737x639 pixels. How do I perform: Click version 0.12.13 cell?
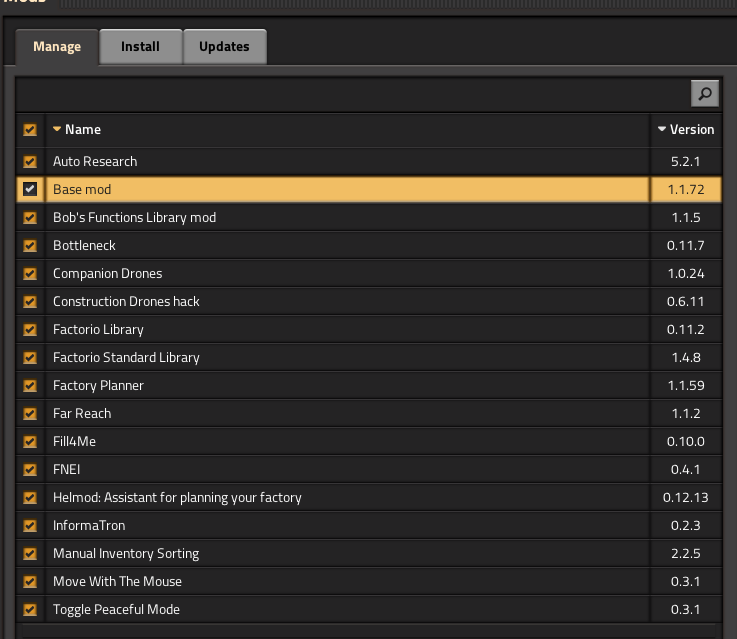click(x=686, y=497)
